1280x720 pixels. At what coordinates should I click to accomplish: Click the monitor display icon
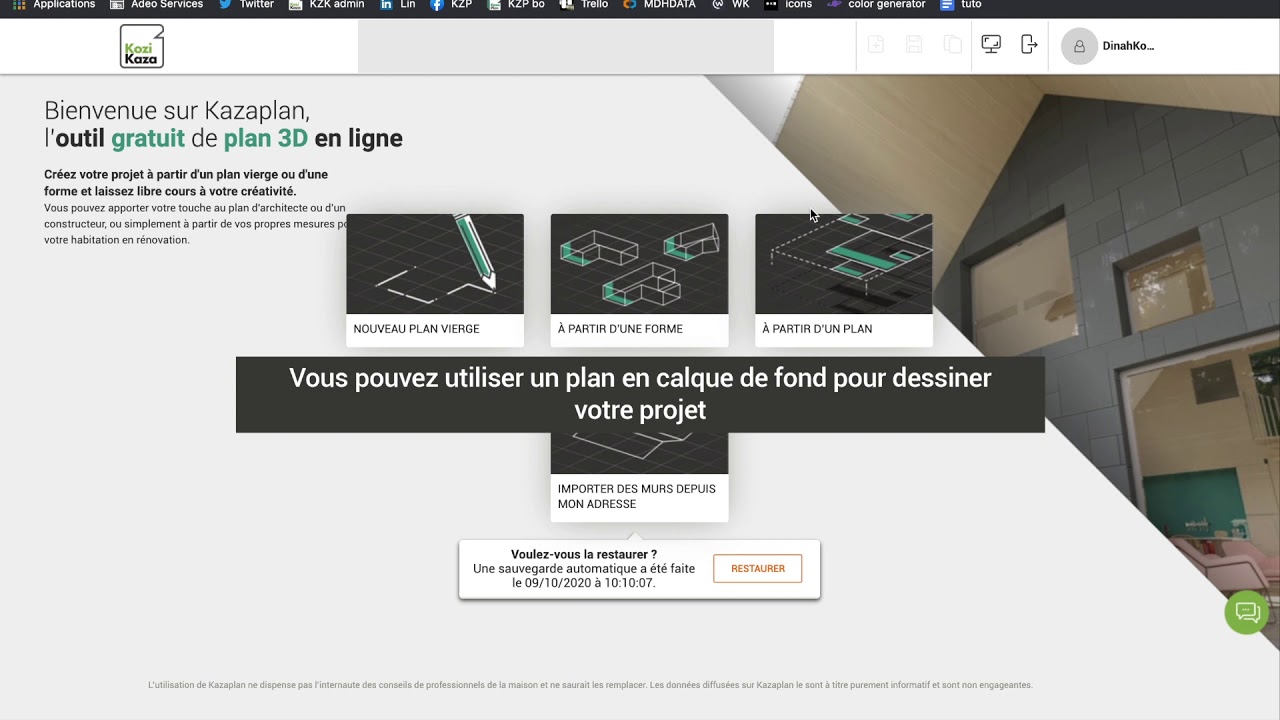pyautogui.click(x=991, y=44)
